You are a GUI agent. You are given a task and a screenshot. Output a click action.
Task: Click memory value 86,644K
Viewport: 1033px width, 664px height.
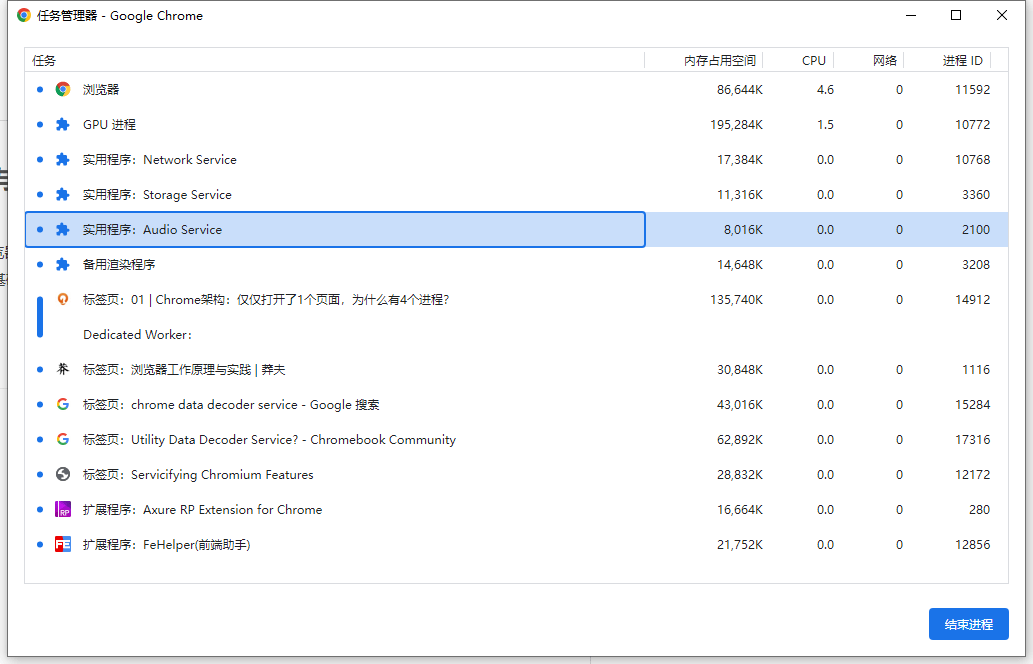(739, 90)
